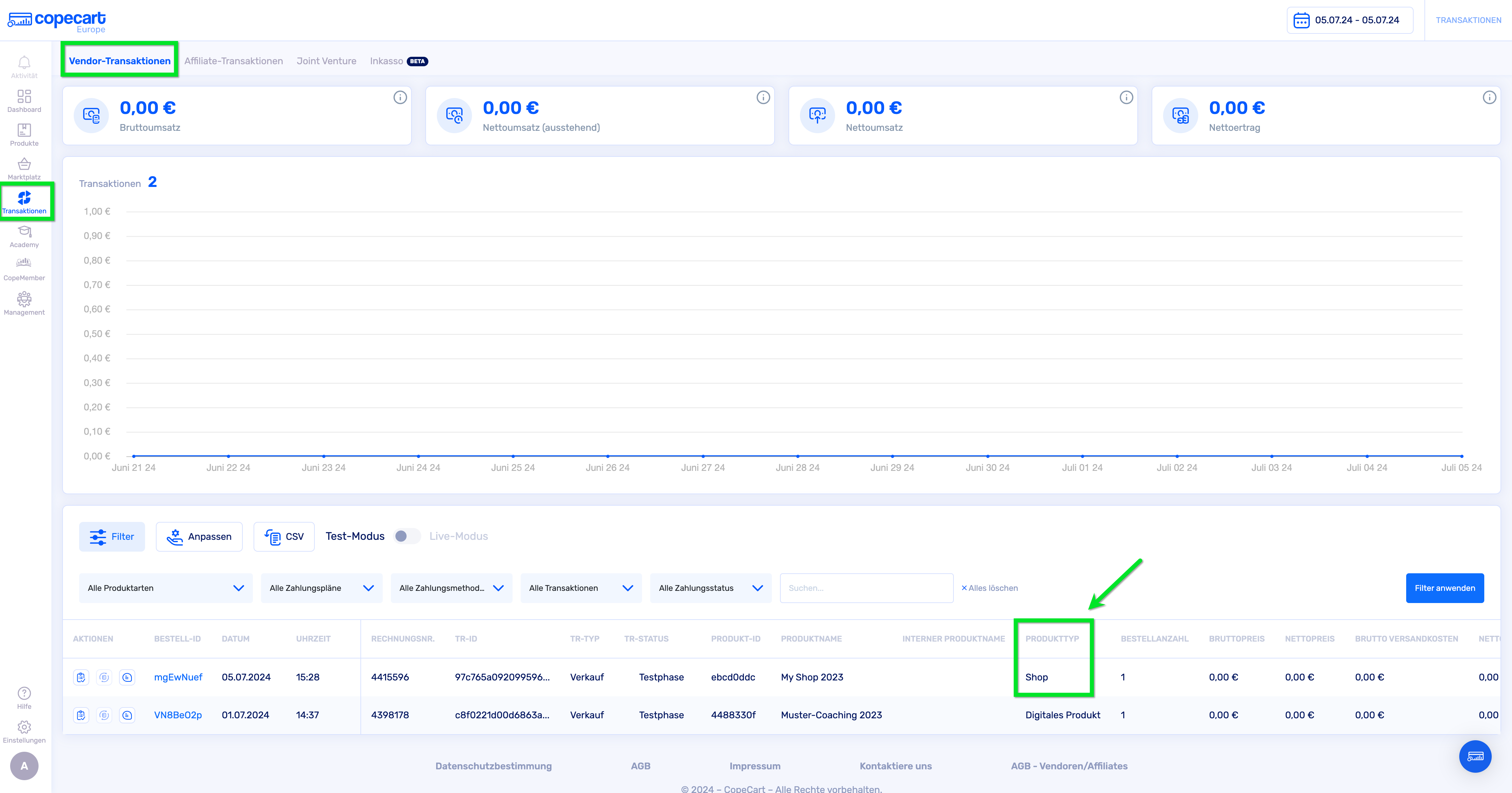Expand Alle Produktarten dropdown

pyautogui.click(x=166, y=587)
